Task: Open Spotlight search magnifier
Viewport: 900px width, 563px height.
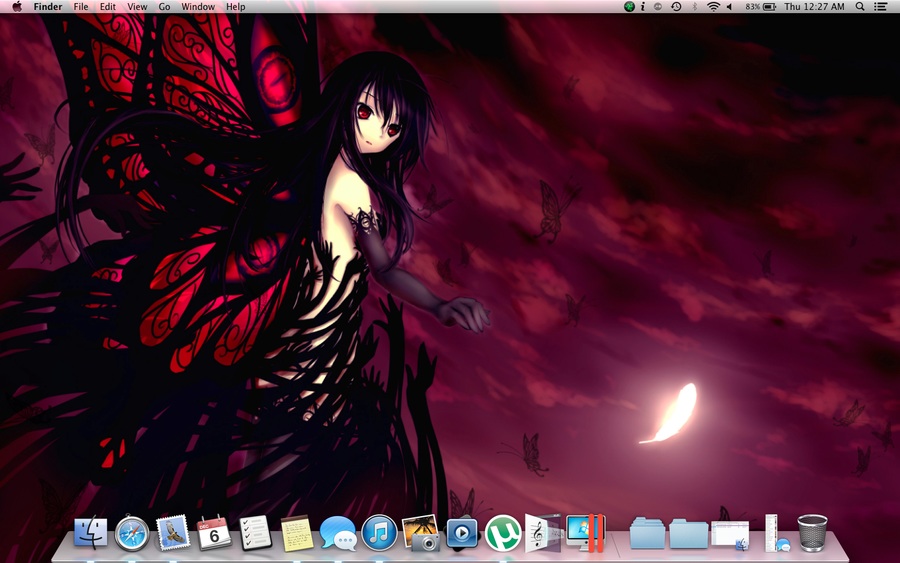Action: pos(860,7)
